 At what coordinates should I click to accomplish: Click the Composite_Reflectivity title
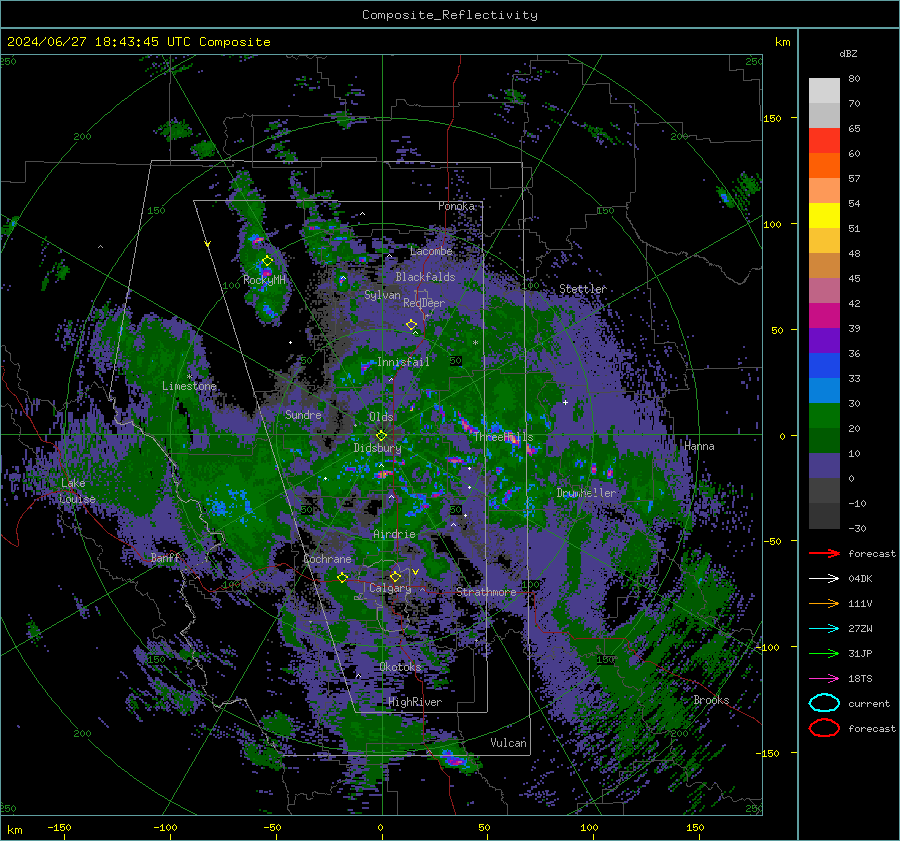point(450,15)
